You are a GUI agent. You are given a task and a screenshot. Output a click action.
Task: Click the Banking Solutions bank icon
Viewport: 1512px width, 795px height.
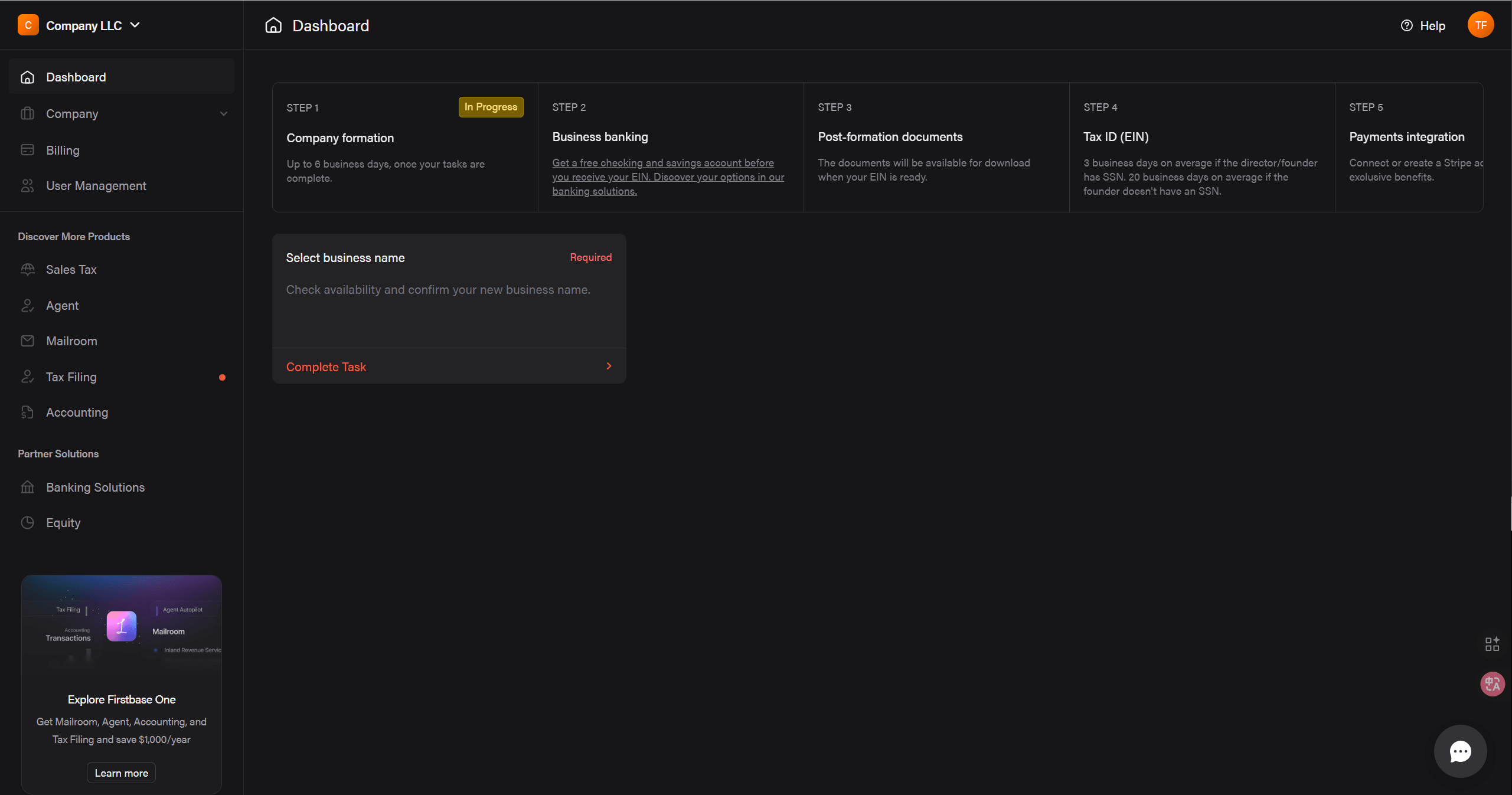pos(27,488)
